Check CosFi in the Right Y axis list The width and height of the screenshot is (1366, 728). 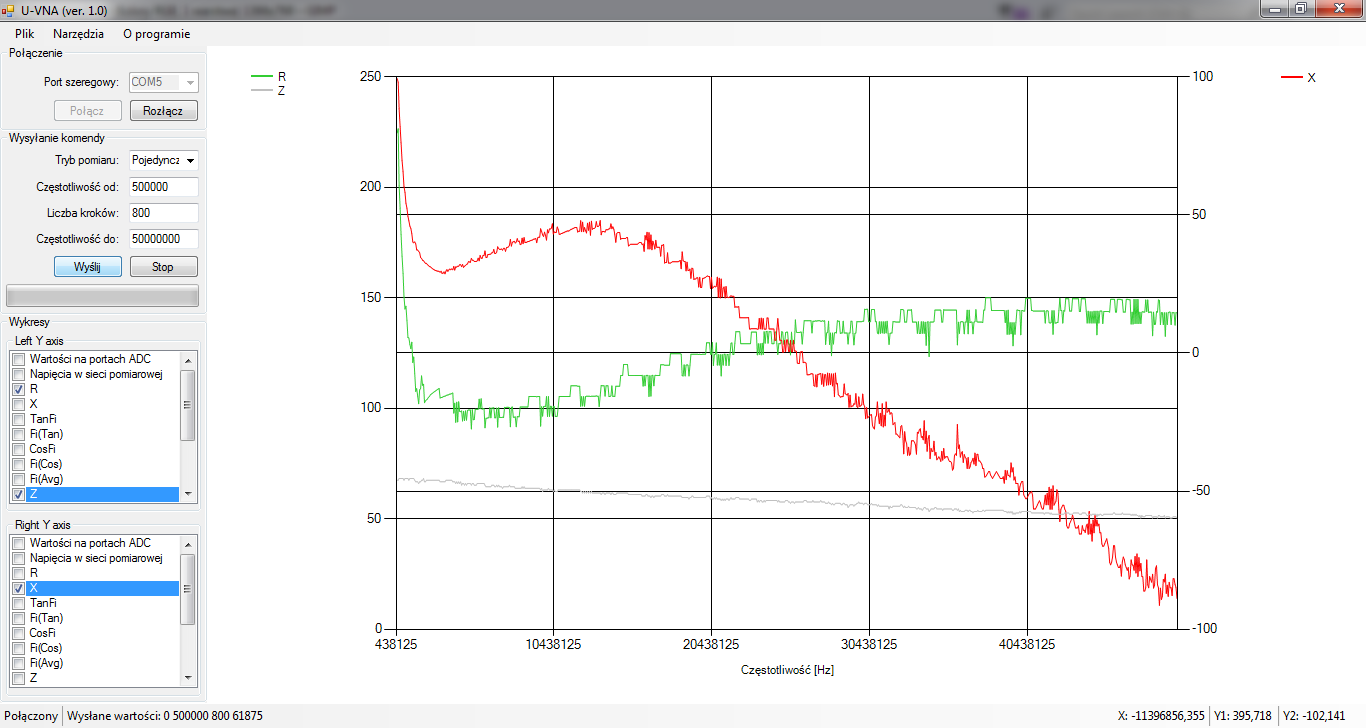tap(18, 633)
